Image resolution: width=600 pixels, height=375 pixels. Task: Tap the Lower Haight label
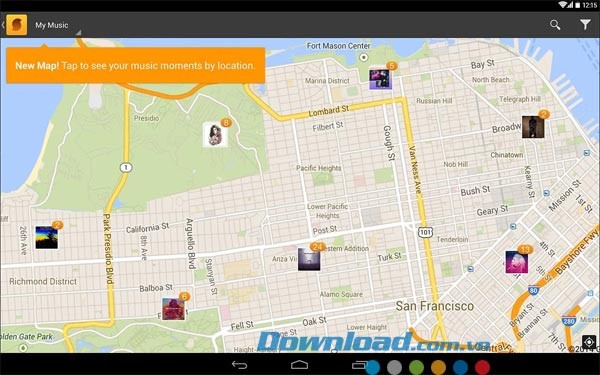pos(367,327)
